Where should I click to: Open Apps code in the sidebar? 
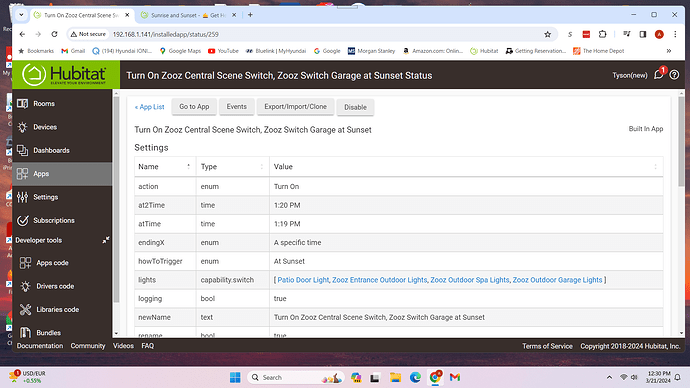pos(52,263)
